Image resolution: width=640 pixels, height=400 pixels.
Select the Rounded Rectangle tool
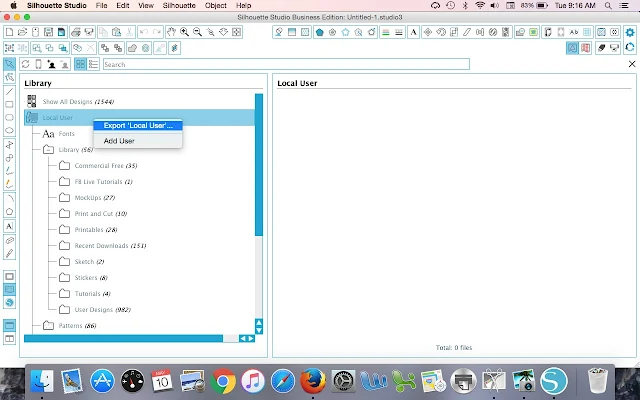[9, 118]
